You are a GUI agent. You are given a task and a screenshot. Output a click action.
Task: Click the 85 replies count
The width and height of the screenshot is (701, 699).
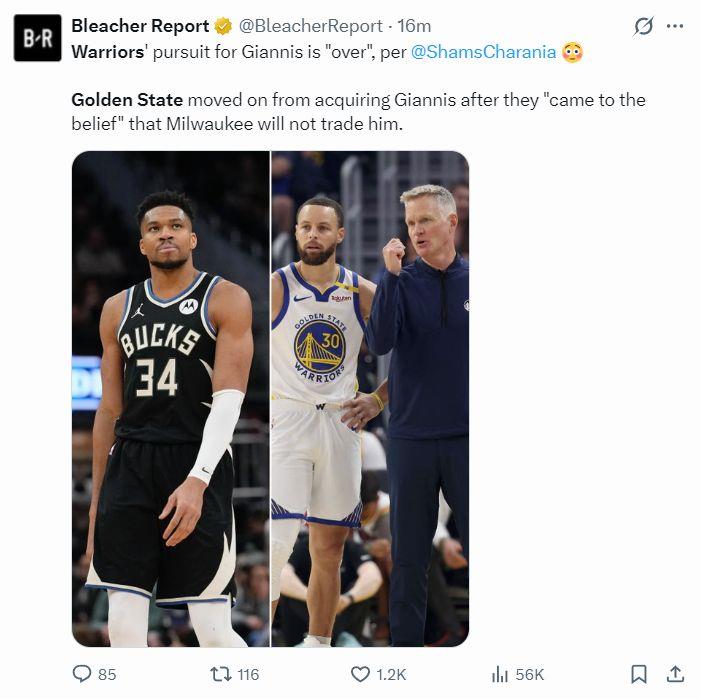107,674
